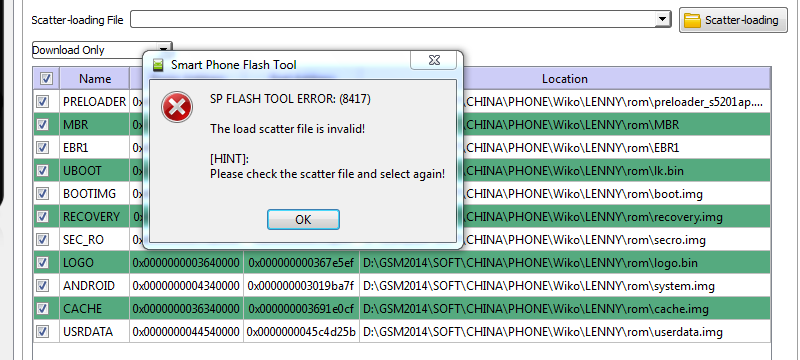800x360 pixels.
Task: Click LOGO end address 0x000000000367e5ef
Action: click(x=301, y=263)
